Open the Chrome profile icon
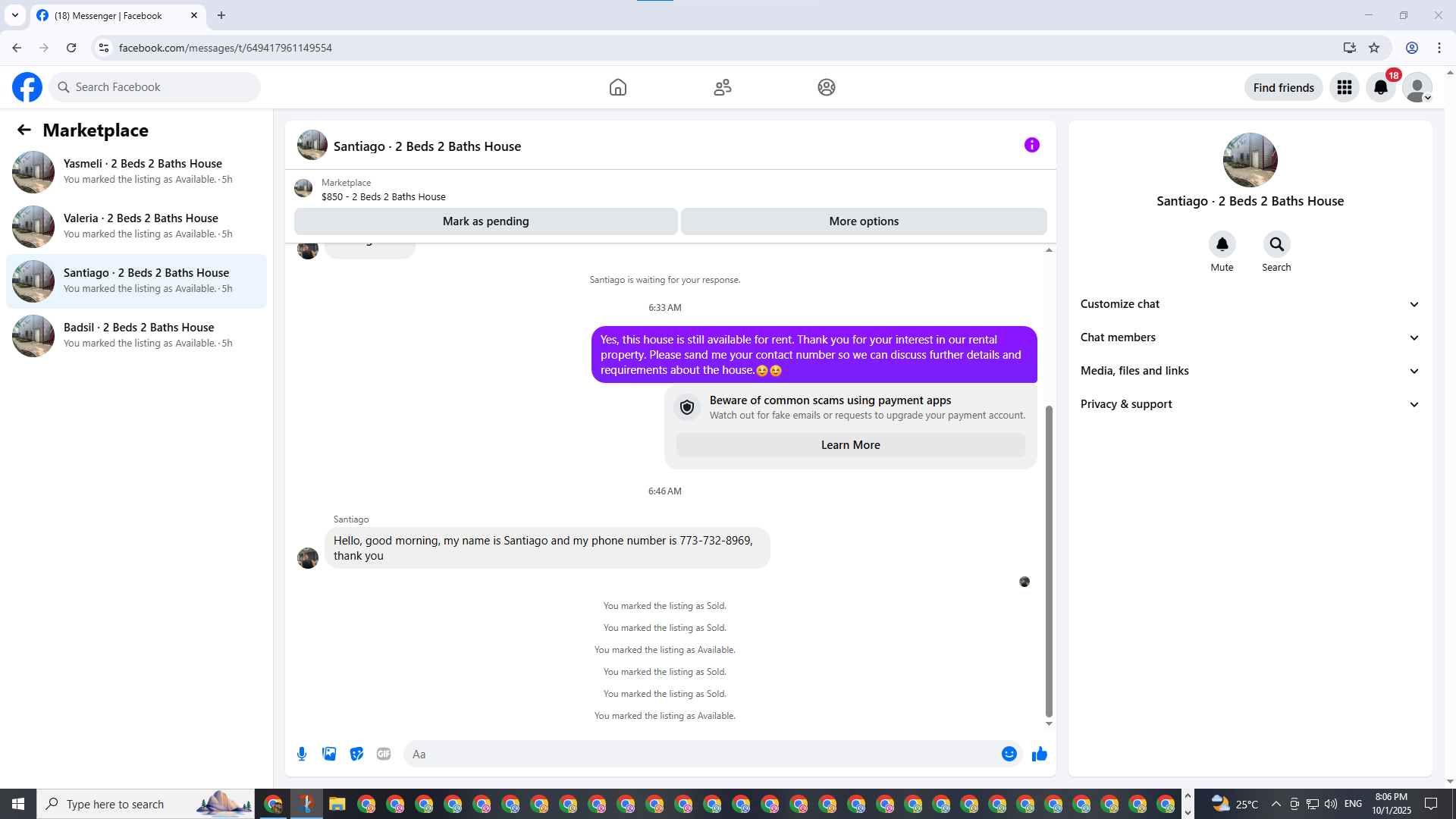The width and height of the screenshot is (1456, 819). (x=1412, y=48)
